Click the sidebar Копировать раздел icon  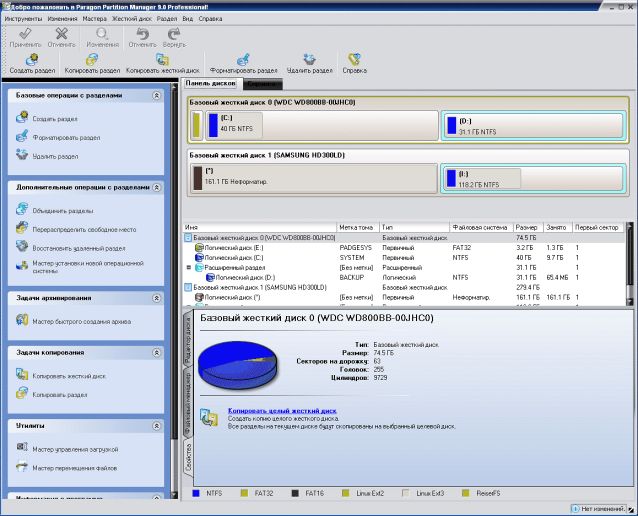click(x=22, y=393)
